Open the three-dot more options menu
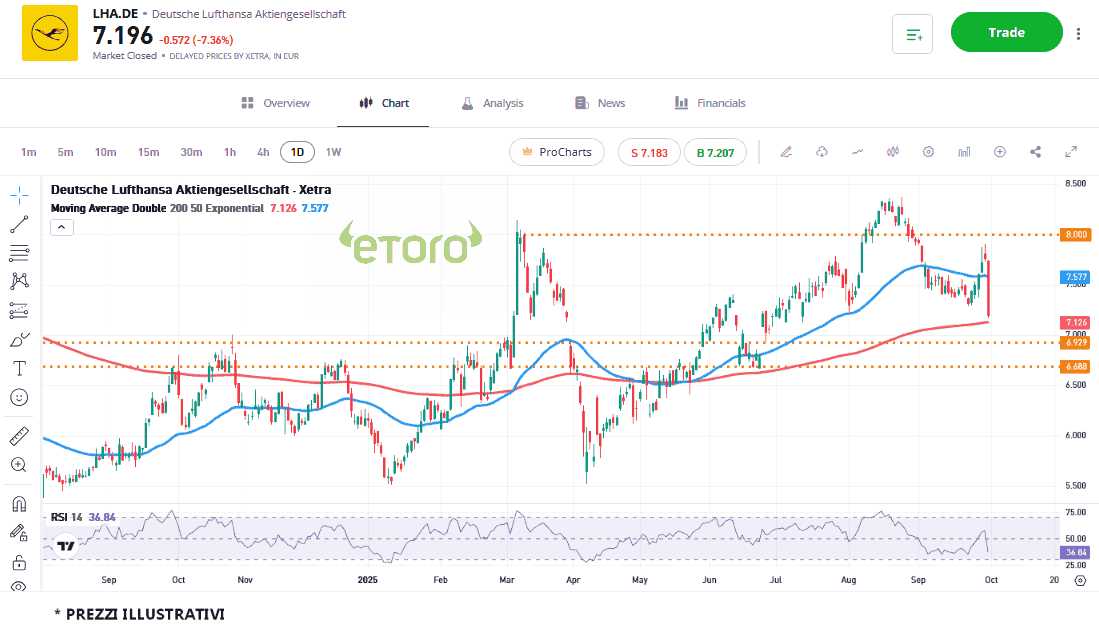This screenshot has height=624, width=1099. pos(1078,34)
